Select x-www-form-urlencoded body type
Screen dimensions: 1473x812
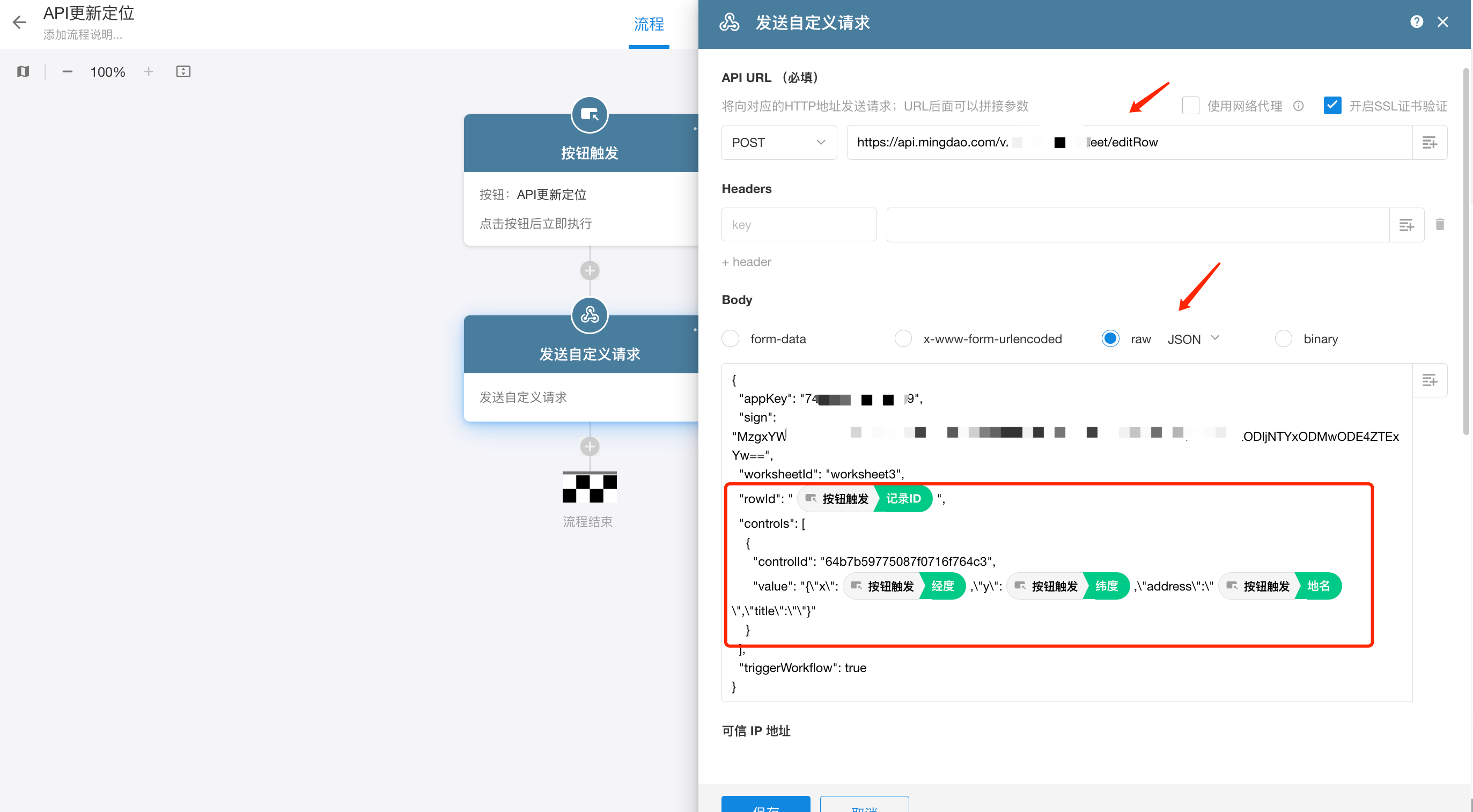[x=903, y=338]
